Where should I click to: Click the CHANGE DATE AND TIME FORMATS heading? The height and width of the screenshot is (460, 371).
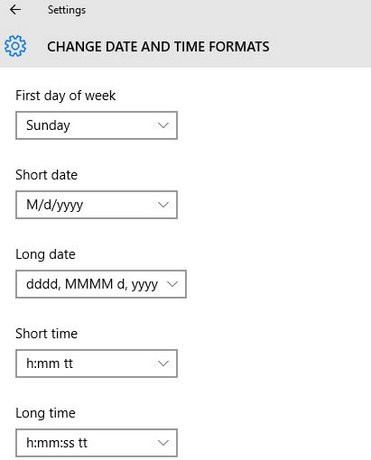[158, 46]
